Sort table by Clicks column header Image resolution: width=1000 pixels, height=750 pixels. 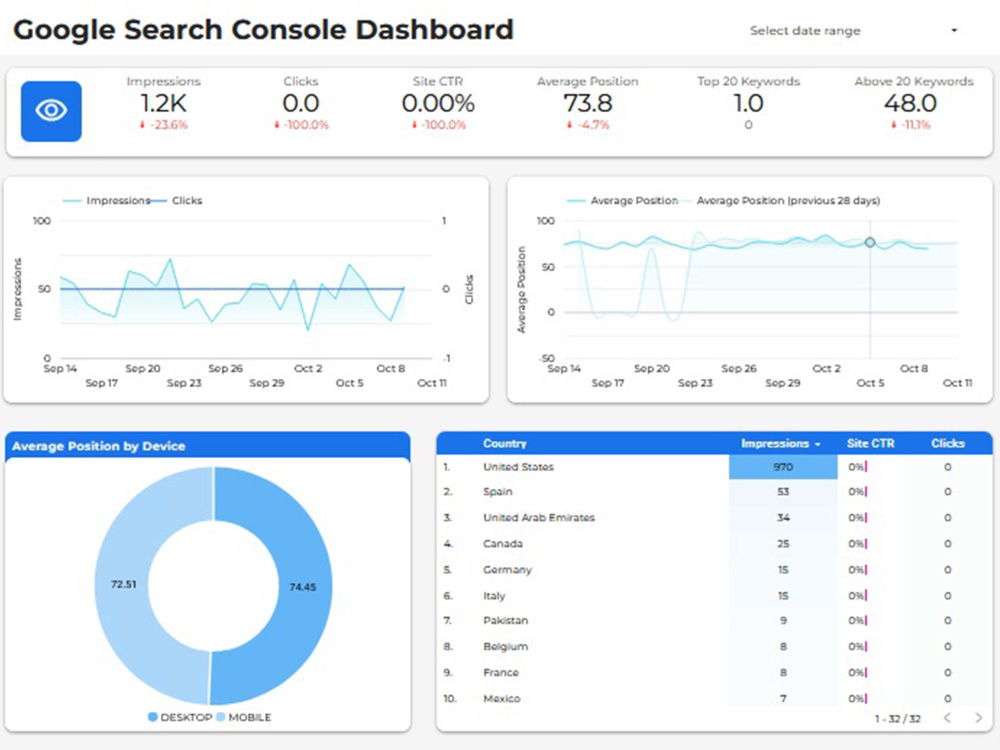coord(948,443)
